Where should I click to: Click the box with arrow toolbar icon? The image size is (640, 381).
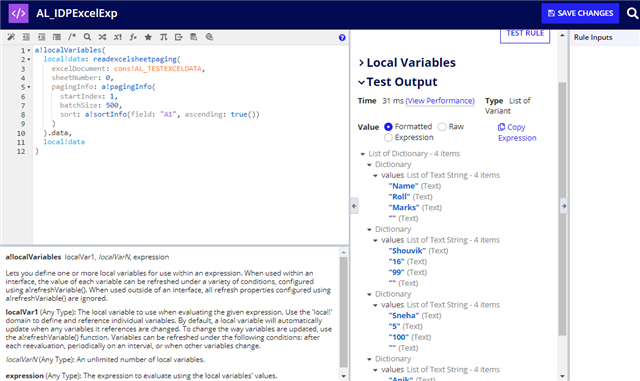click(178, 37)
